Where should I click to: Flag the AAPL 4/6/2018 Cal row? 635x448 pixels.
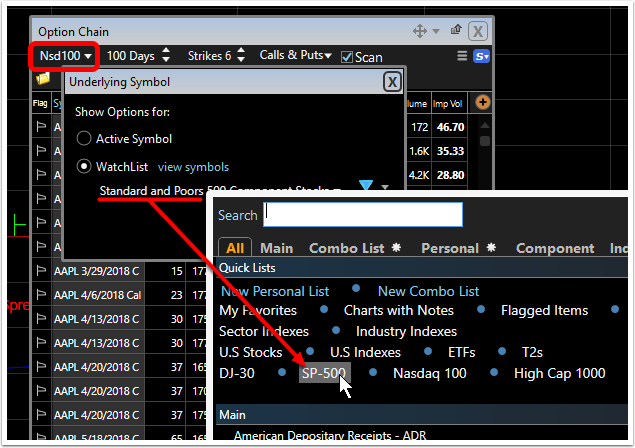41,294
